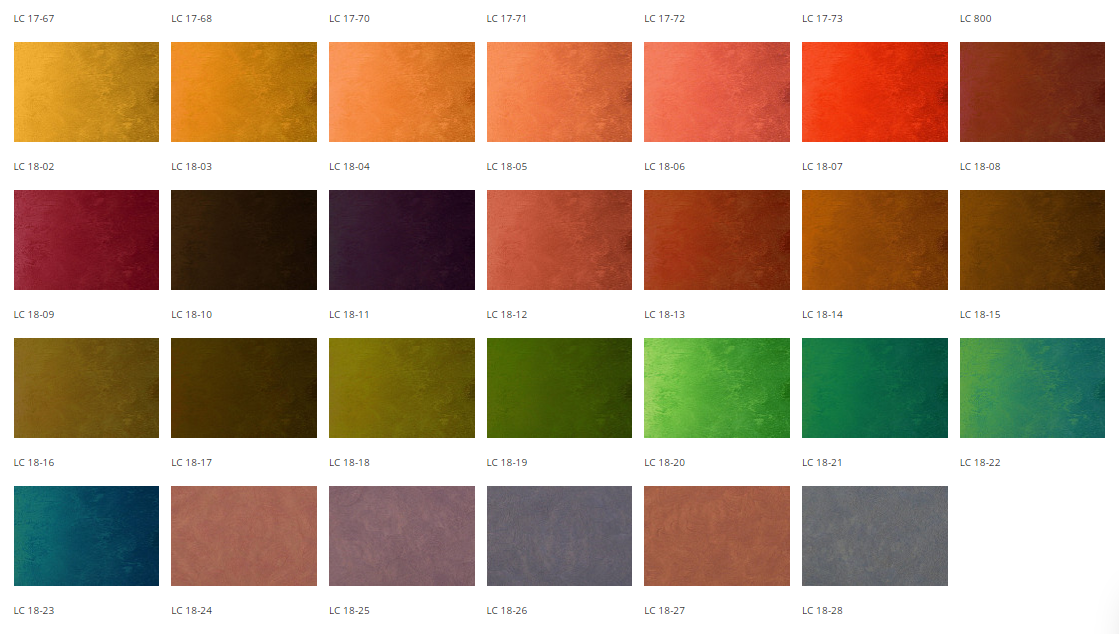This screenshot has height=634, width=1119.
Task: Pick the bright red LC 18-07 swatch
Action: click(x=875, y=92)
